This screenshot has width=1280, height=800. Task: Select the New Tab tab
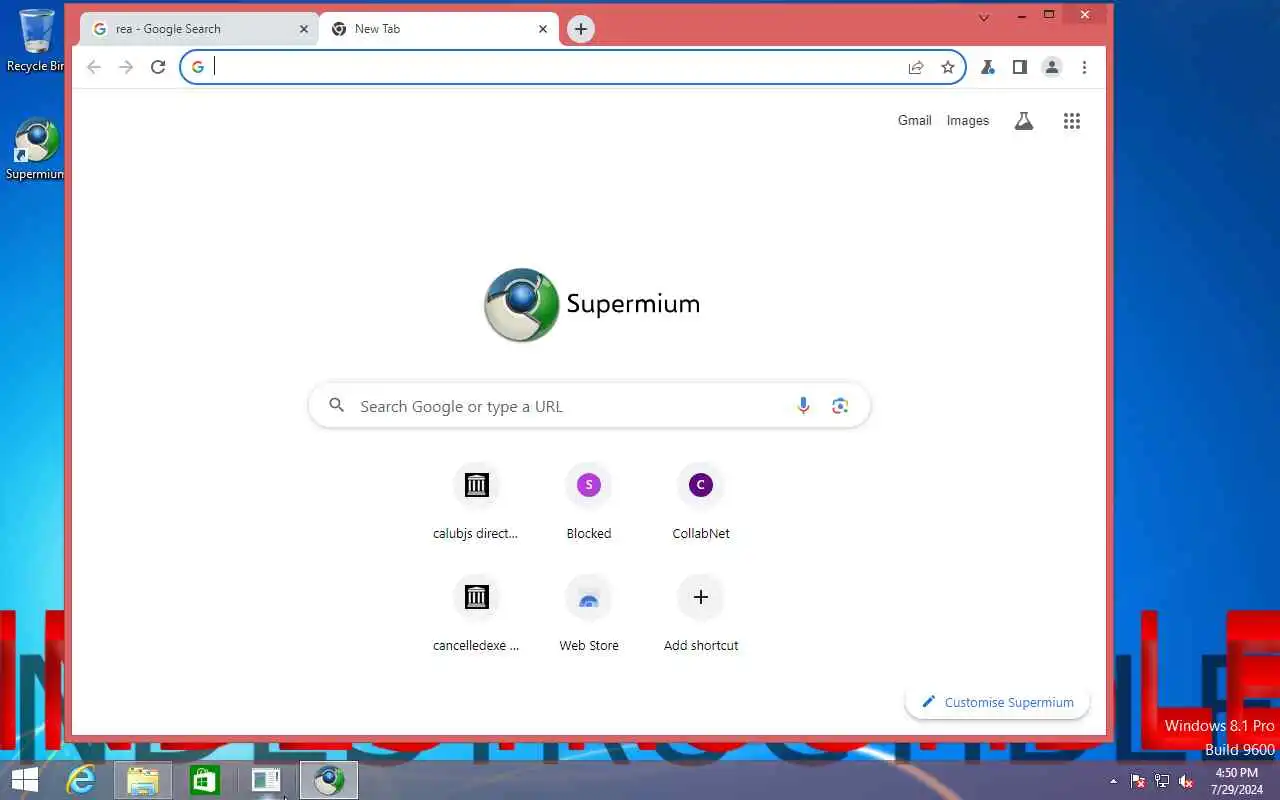coord(439,29)
